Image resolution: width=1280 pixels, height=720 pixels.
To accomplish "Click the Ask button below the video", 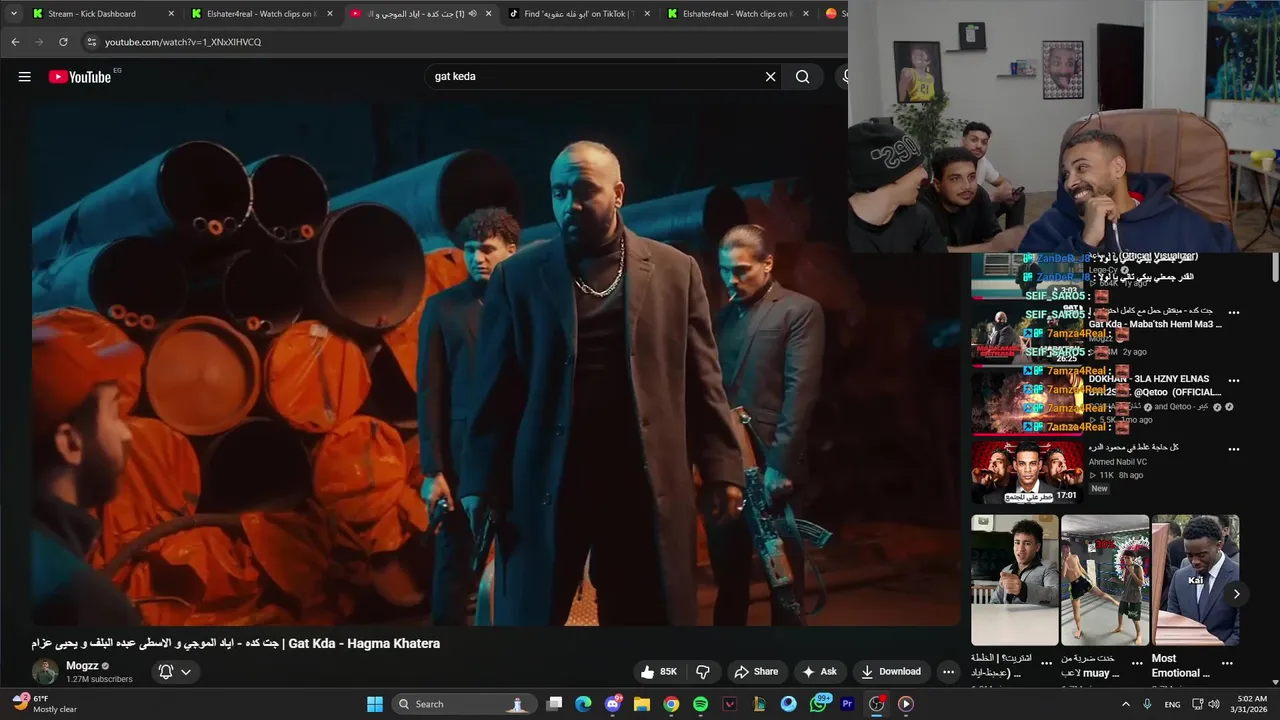I will pyautogui.click(x=819, y=672).
